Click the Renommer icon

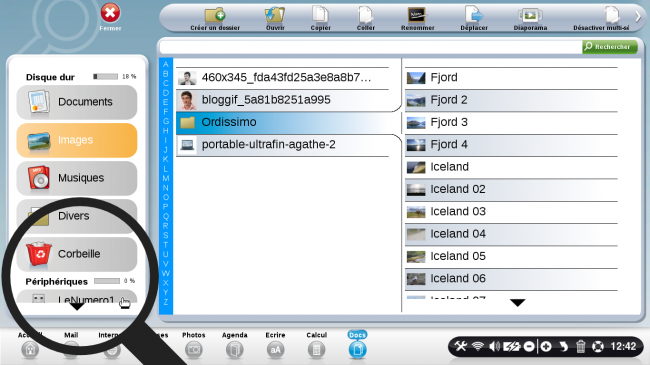417,15
